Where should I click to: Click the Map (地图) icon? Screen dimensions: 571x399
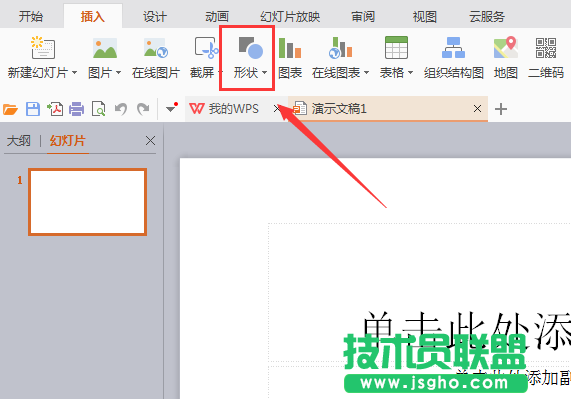(506, 48)
